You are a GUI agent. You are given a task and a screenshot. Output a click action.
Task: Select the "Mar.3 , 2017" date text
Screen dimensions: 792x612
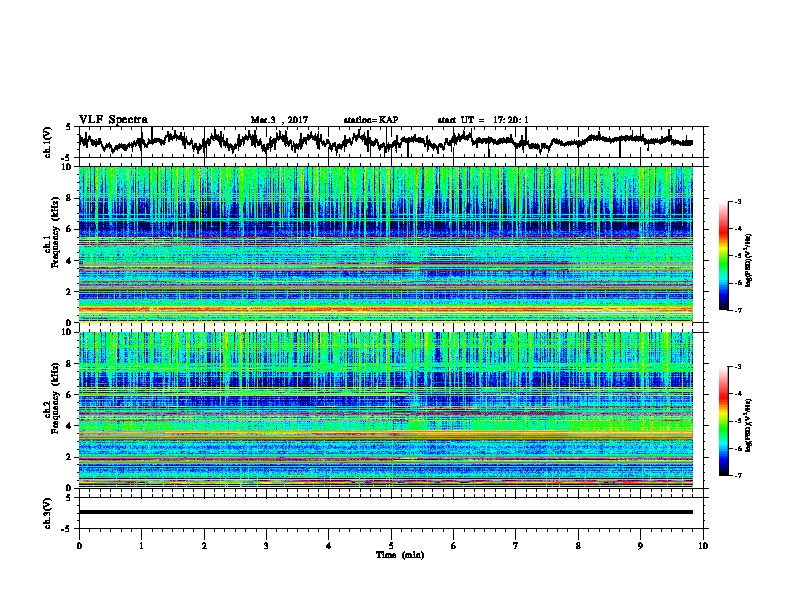pos(279,120)
